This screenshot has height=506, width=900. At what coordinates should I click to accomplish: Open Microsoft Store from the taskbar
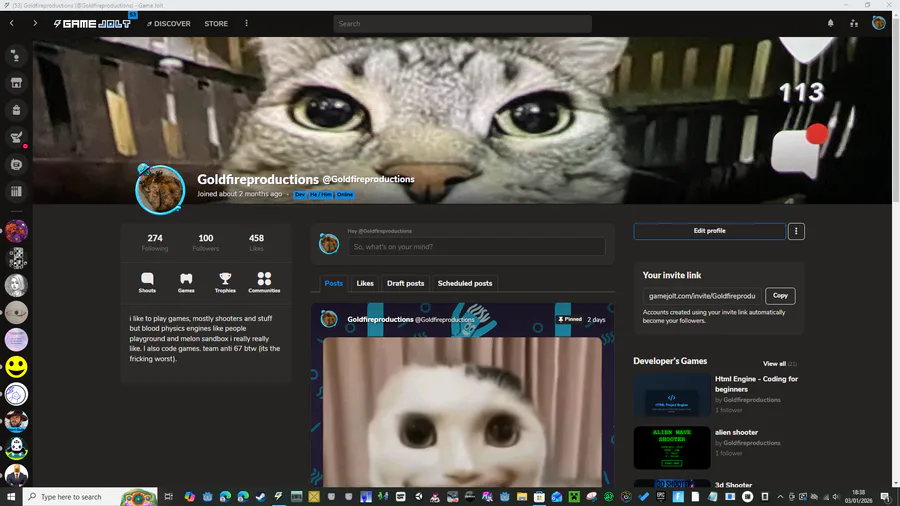click(x=539, y=497)
